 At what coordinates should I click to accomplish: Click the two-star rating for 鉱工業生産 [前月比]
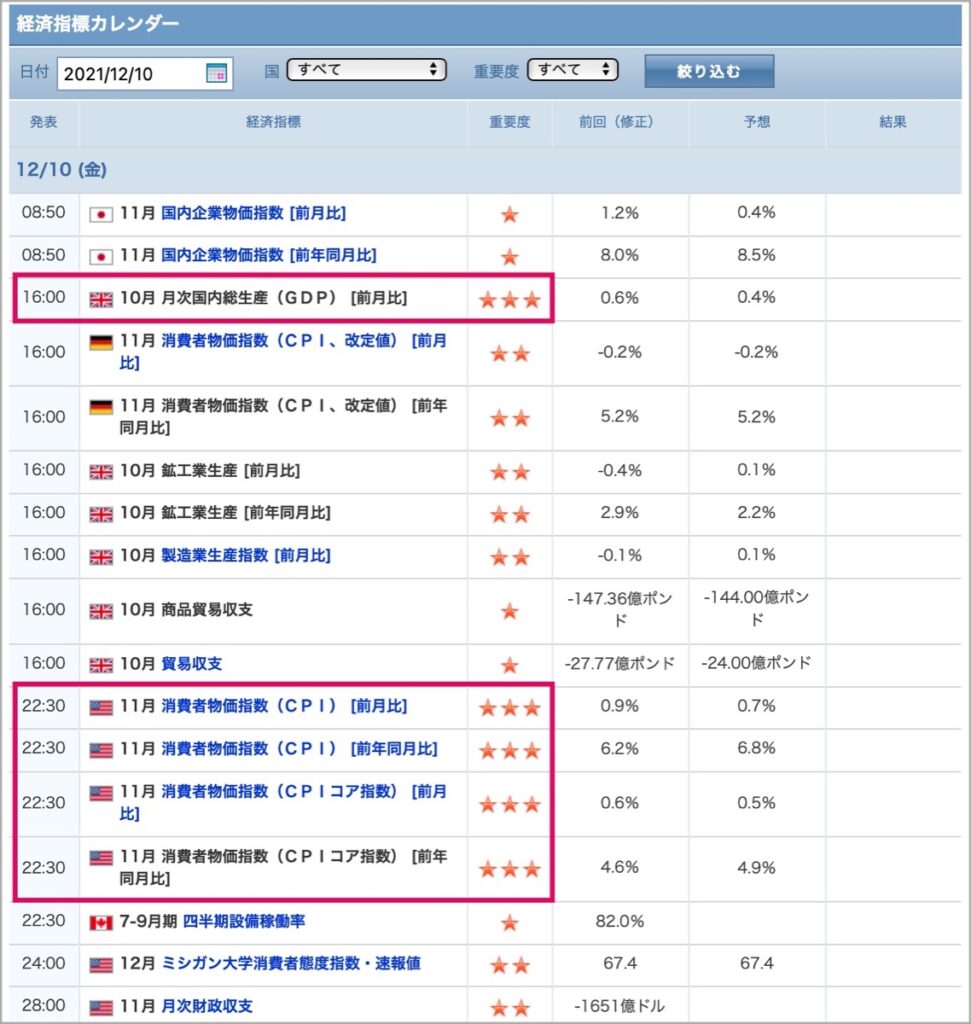click(x=510, y=472)
